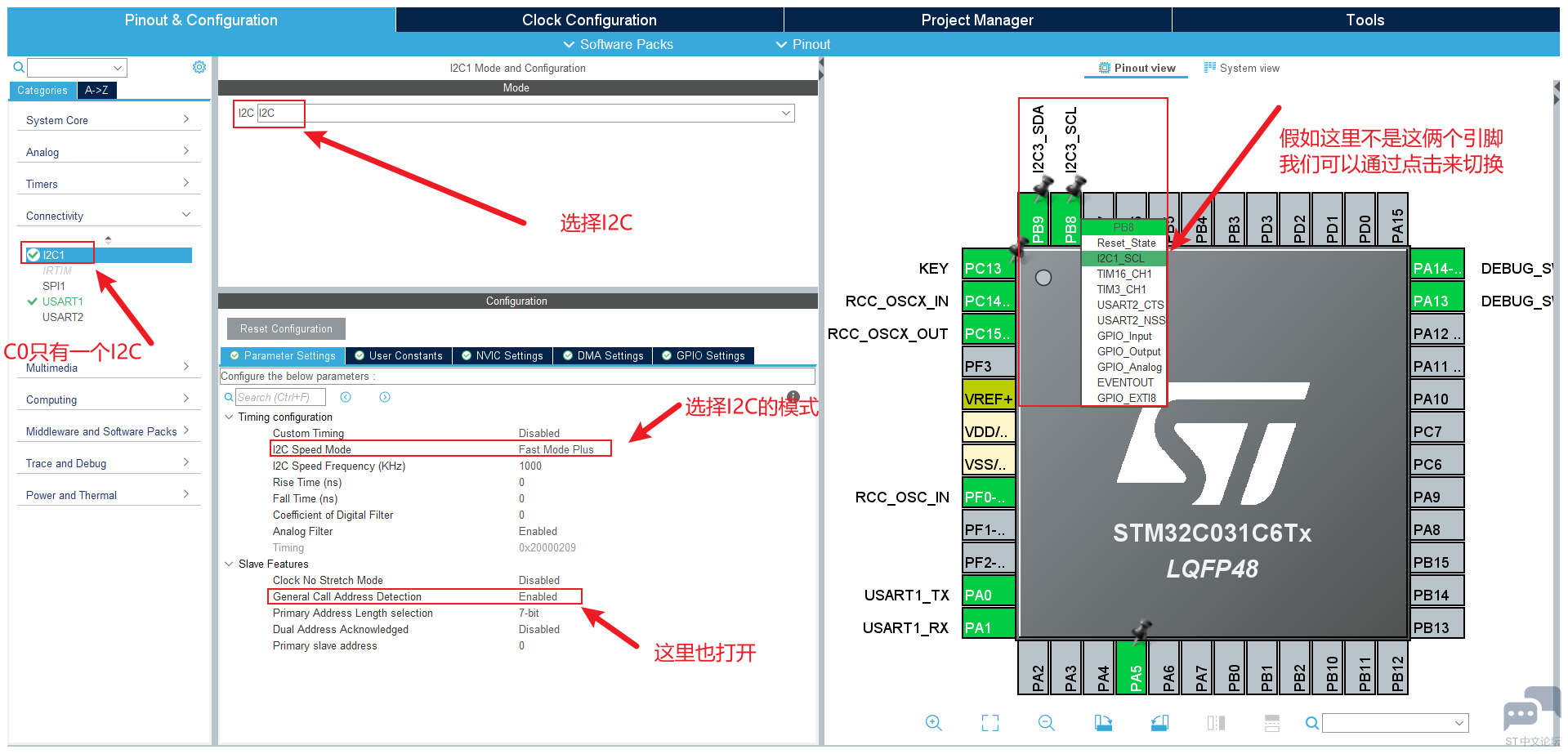Select I2C1_SCL in the PB8 pin menu

tap(1125, 258)
